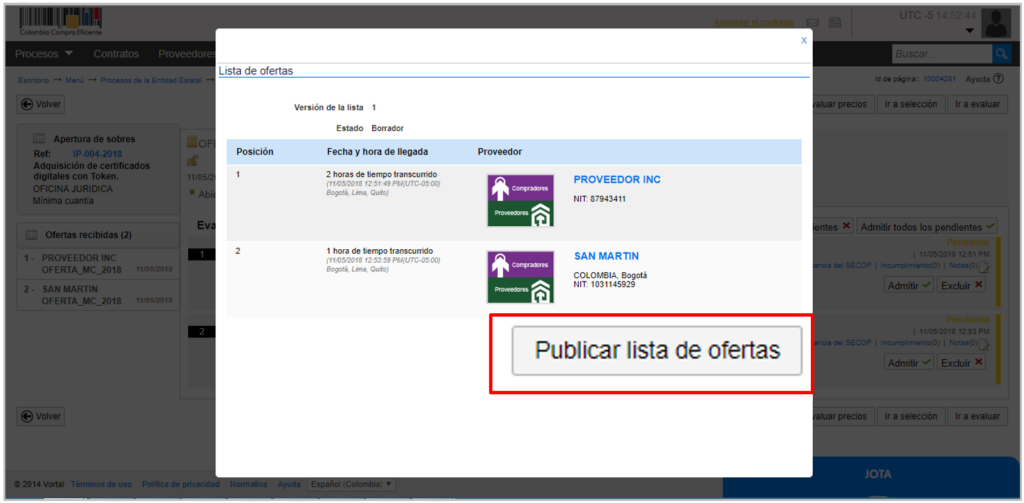This screenshot has height=503, width=1024.
Task: Close the Lista de ofertas dialog
Action: tap(803, 41)
